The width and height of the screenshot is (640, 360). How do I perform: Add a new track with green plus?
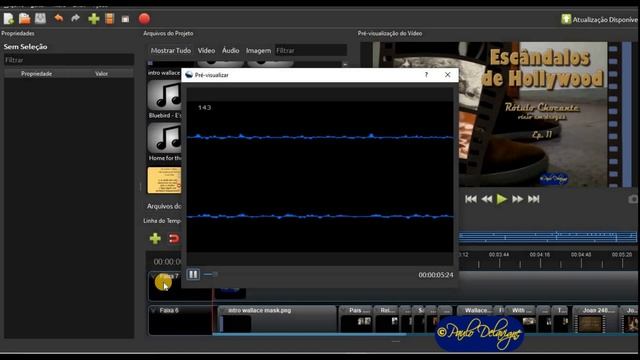click(x=155, y=238)
